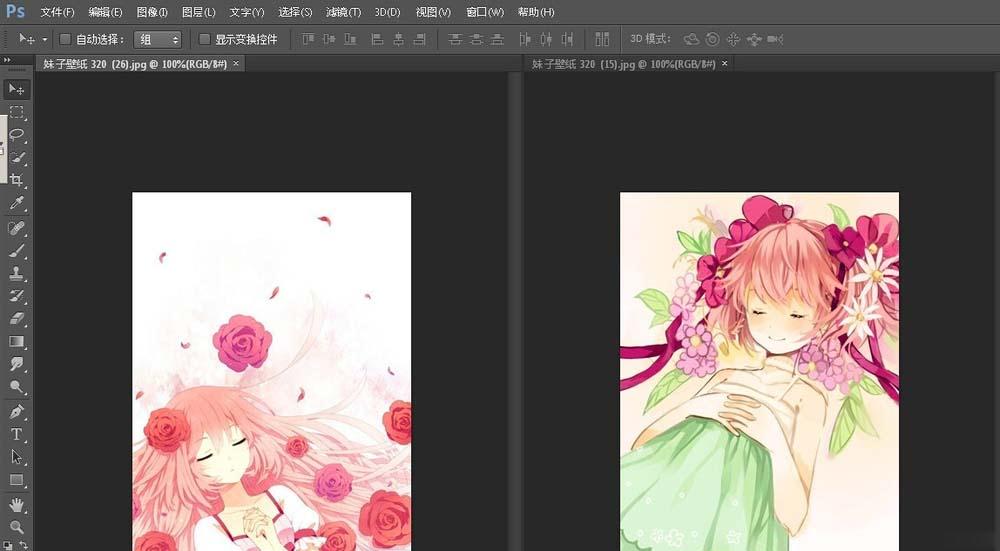Click the 3D rotate mode icon
The width and height of the screenshot is (1000, 551).
tap(691, 39)
